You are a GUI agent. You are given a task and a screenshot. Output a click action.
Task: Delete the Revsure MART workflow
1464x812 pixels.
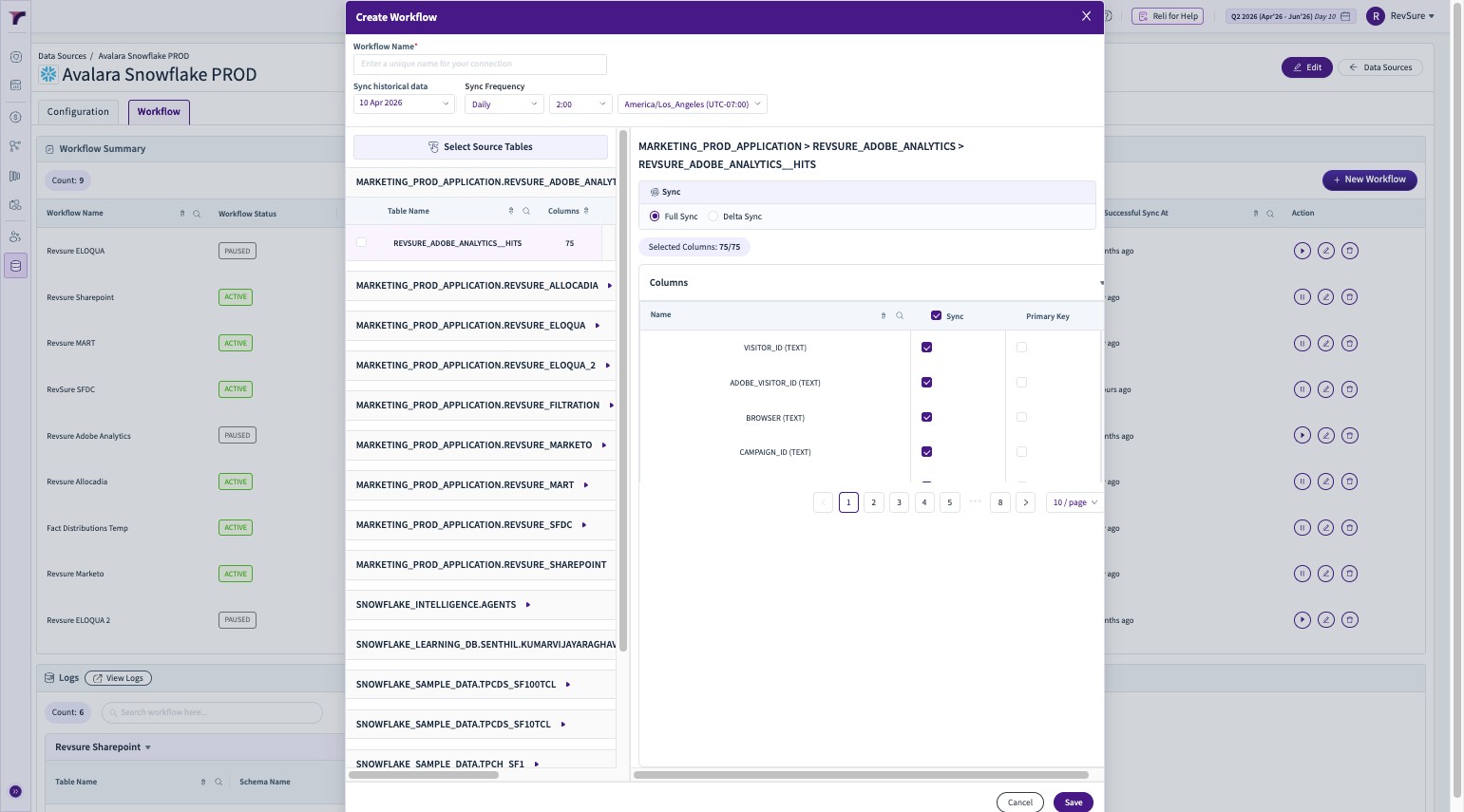click(x=1349, y=343)
